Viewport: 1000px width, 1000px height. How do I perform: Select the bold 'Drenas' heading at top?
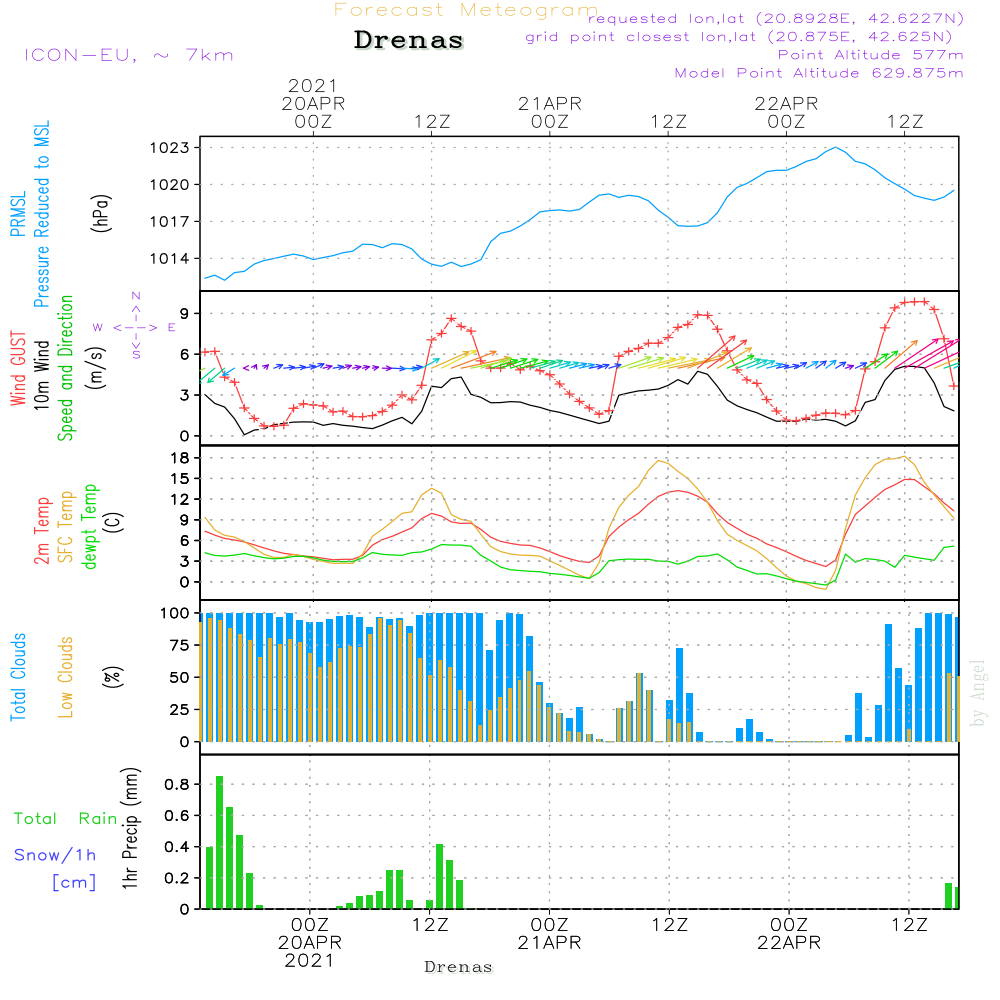click(x=408, y=40)
